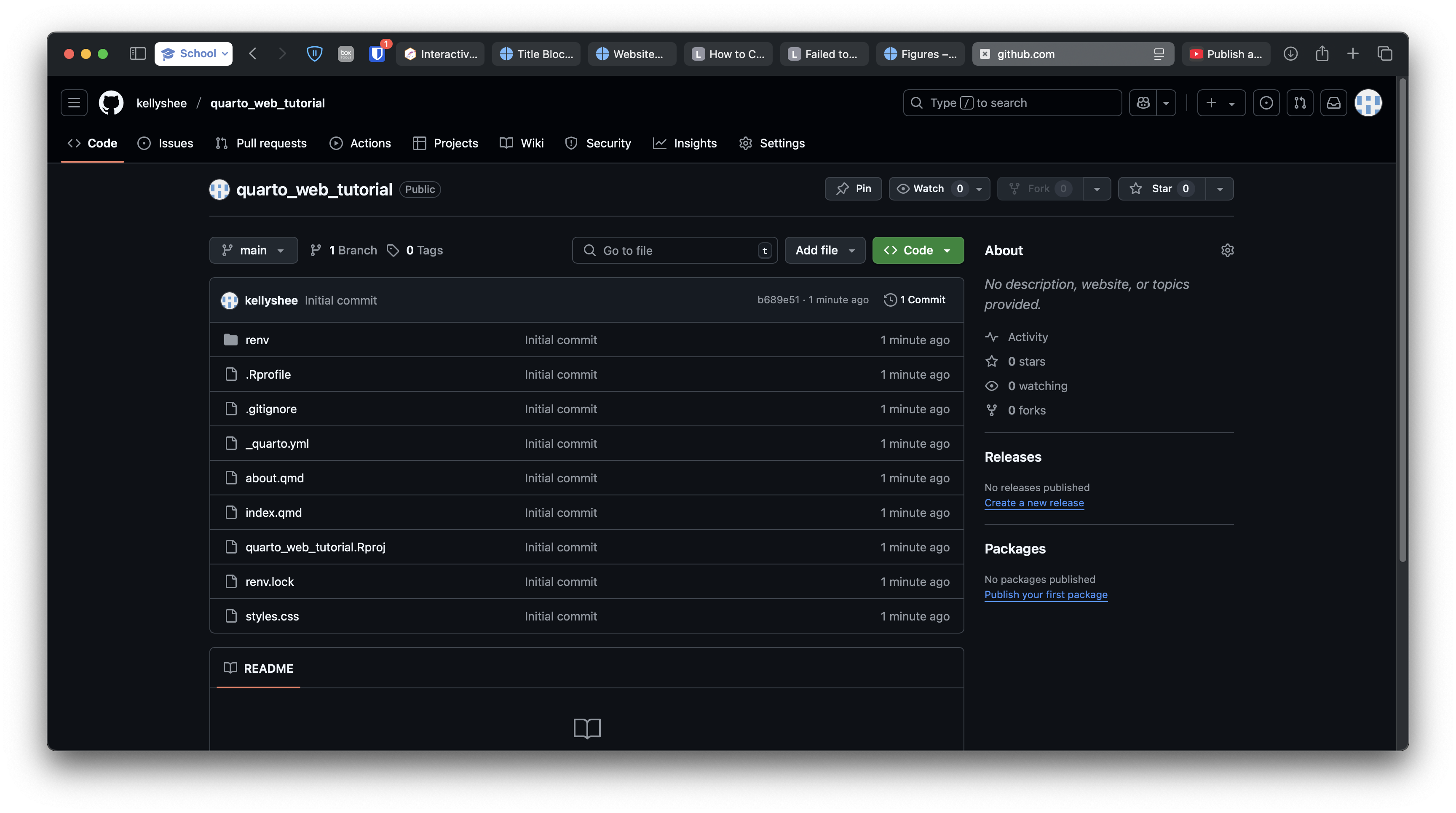This screenshot has width=1456, height=813.
Task: Open the Bitwarden extension icon
Action: pos(377,53)
